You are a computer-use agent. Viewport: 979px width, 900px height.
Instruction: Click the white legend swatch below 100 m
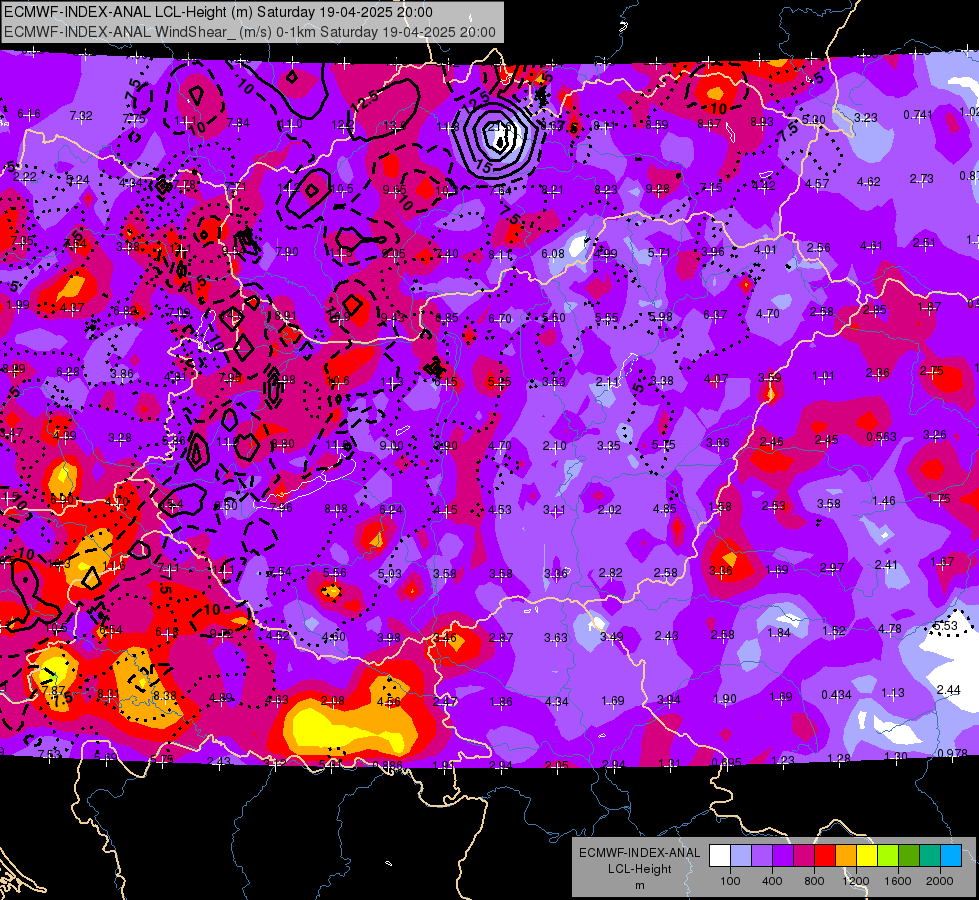click(720, 856)
